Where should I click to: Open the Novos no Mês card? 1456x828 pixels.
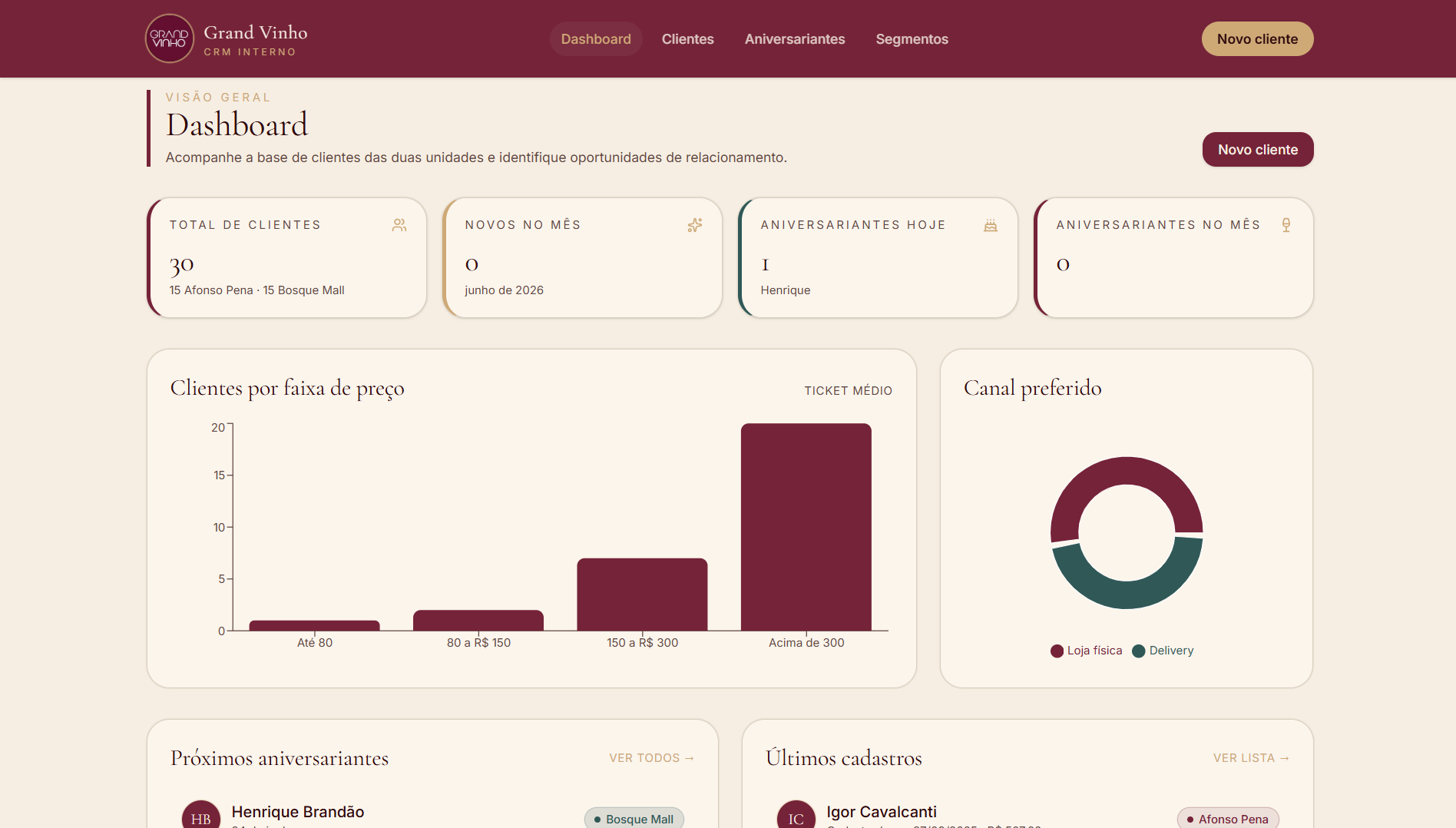582,258
